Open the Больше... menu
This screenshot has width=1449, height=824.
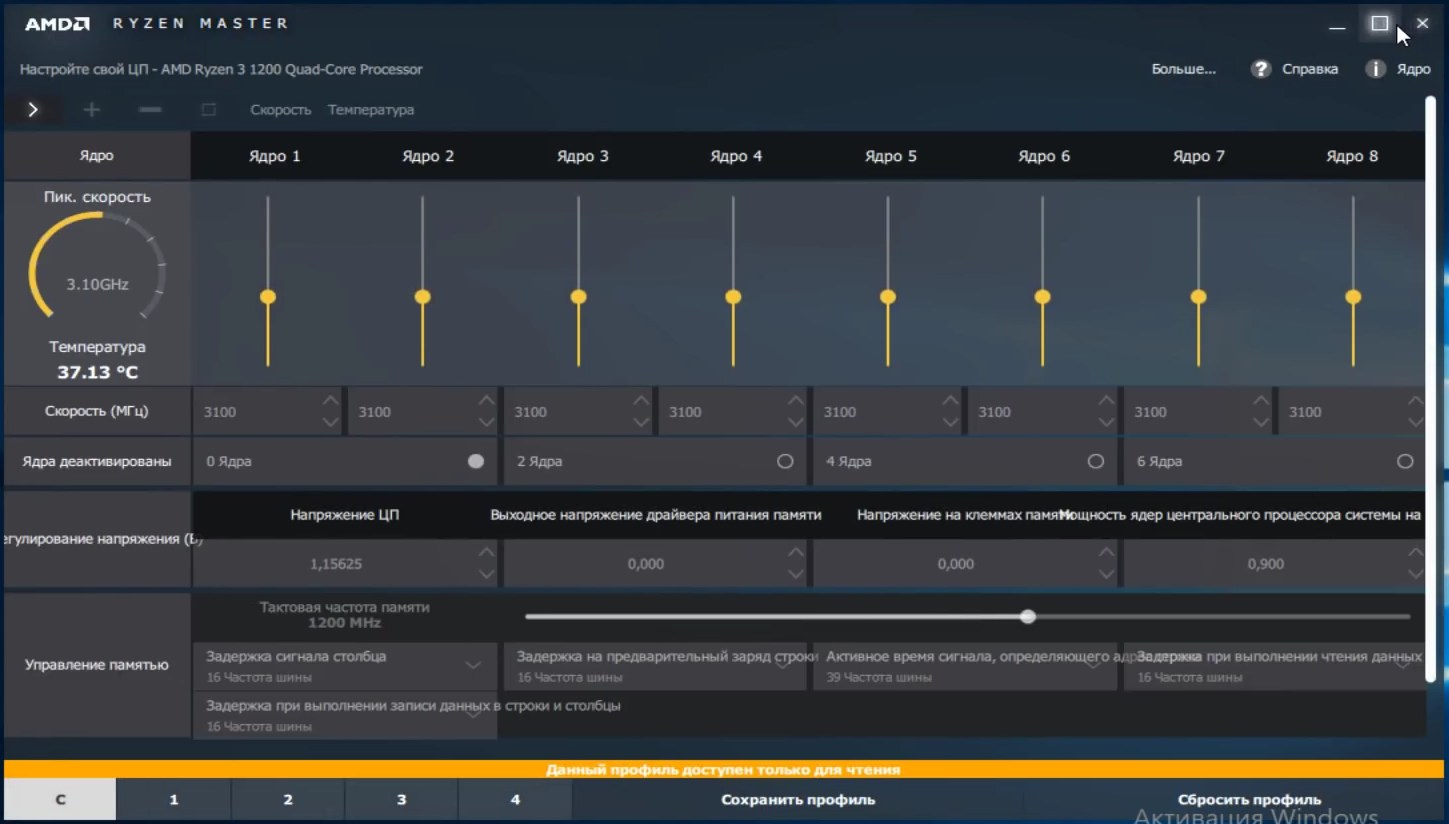(x=1184, y=69)
